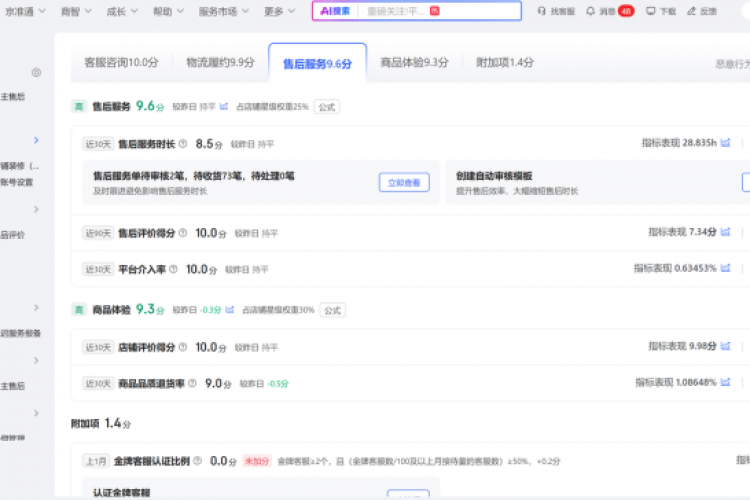Open 账号设置 in the sidebar
The image size is (750, 500).
click(x=17, y=182)
